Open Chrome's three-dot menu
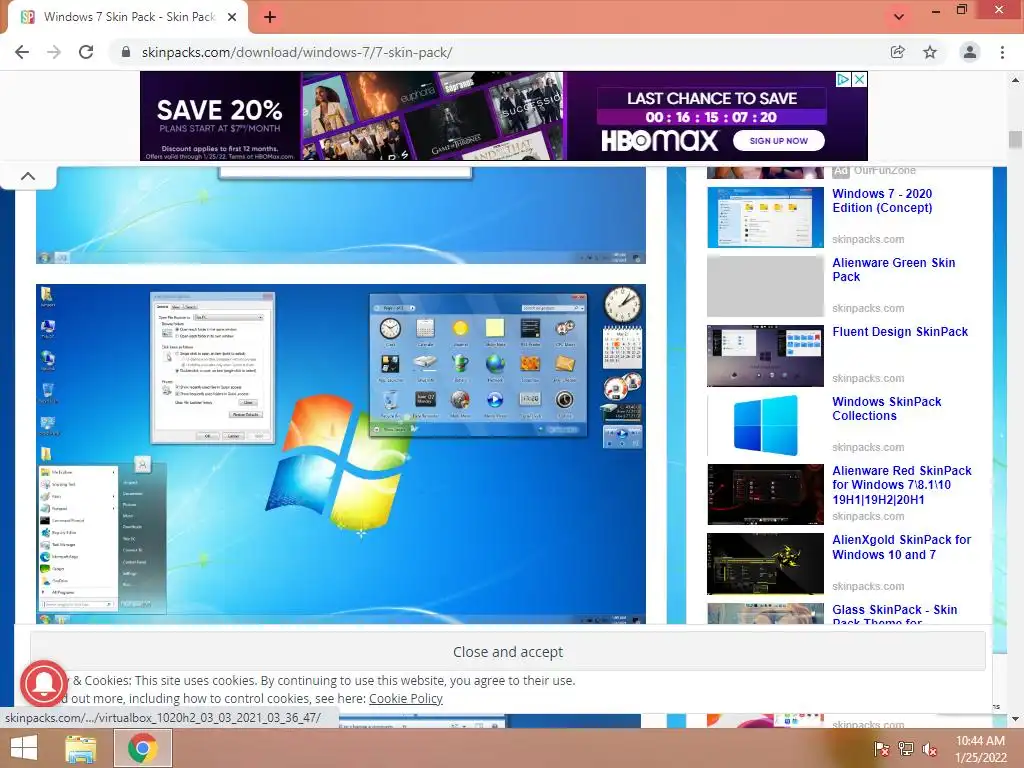This screenshot has width=1024, height=768. click(x=1002, y=52)
